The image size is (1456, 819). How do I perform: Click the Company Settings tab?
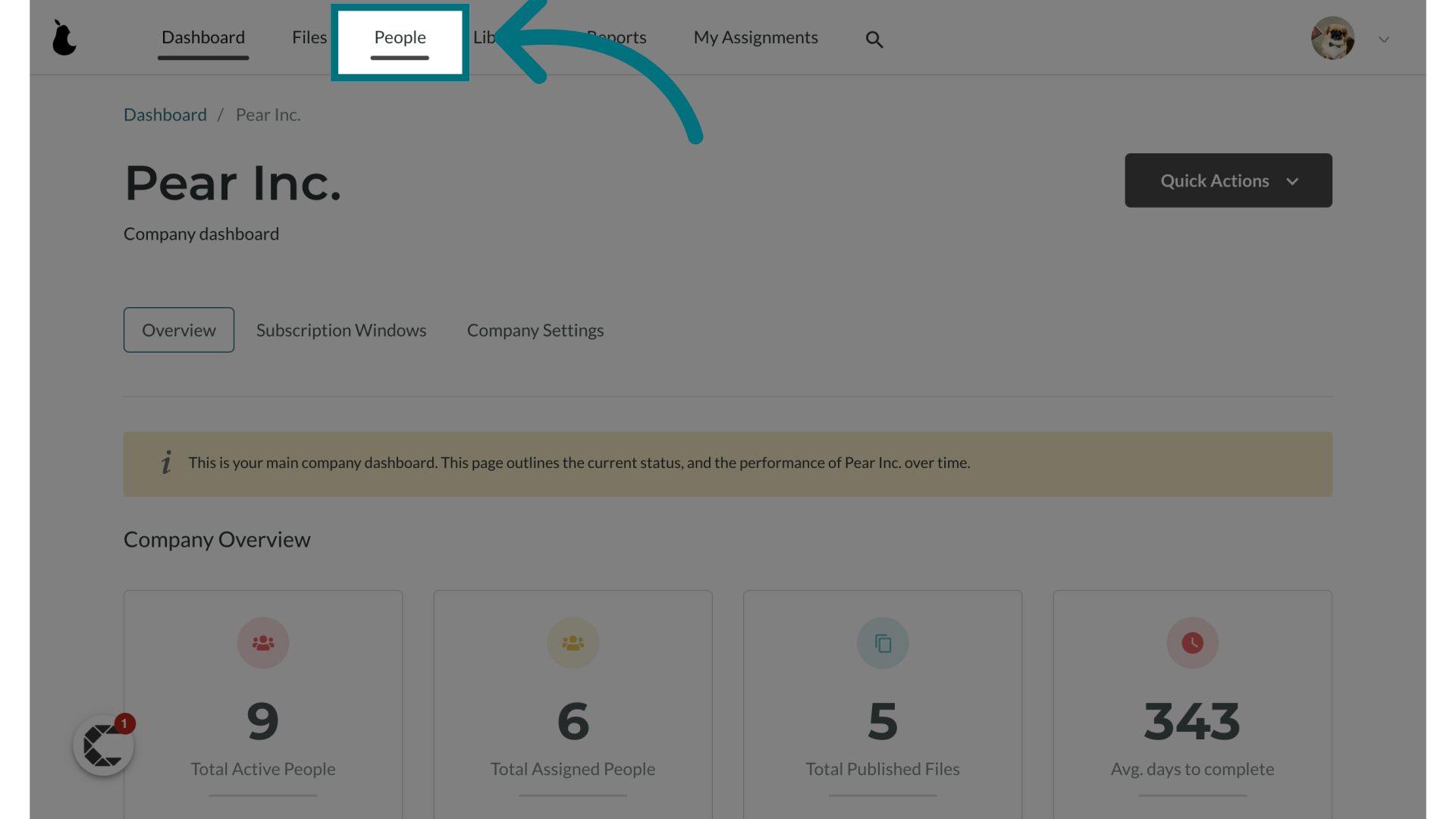[x=535, y=330]
